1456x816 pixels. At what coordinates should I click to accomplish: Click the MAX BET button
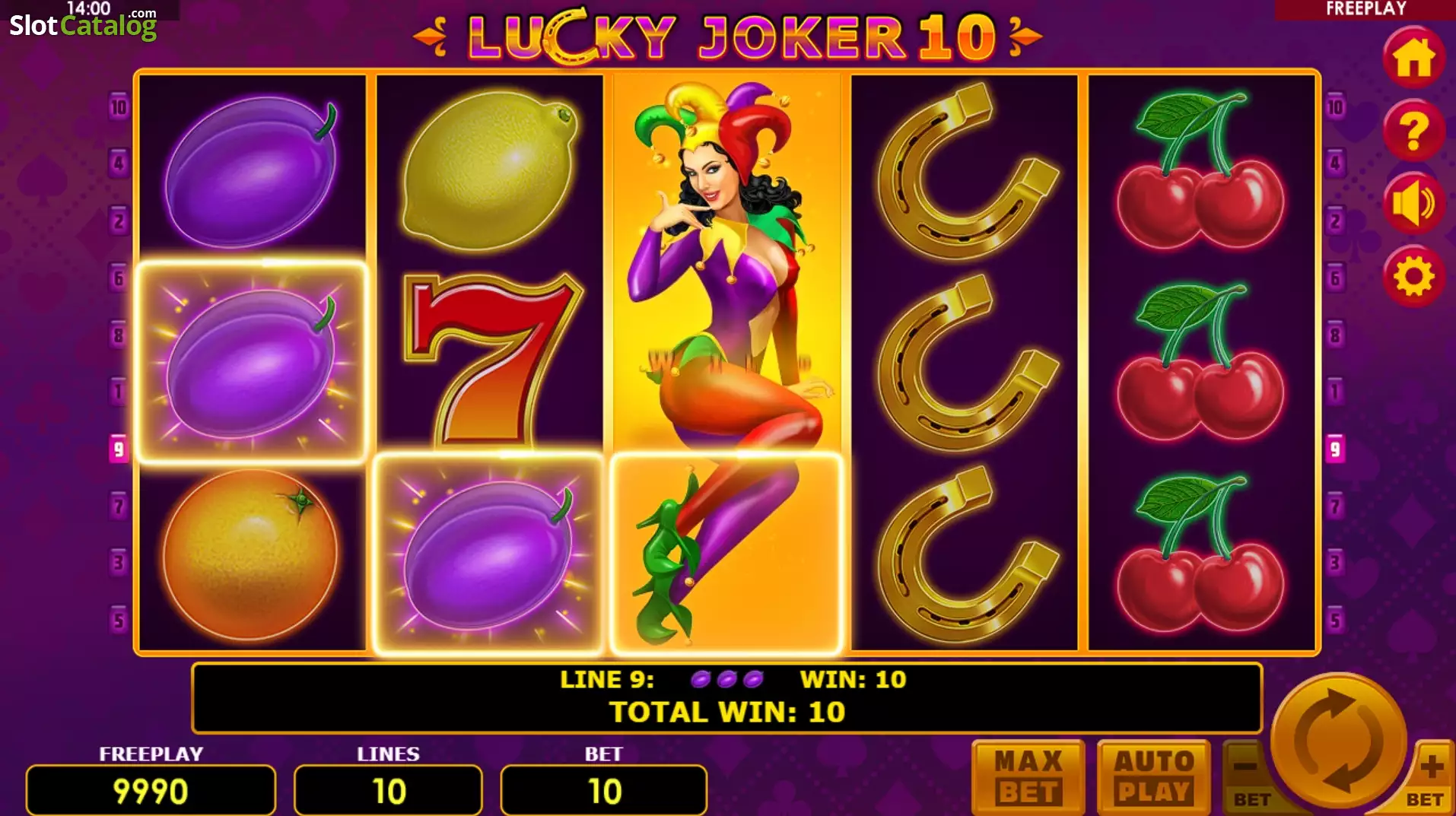tap(1028, 776)
